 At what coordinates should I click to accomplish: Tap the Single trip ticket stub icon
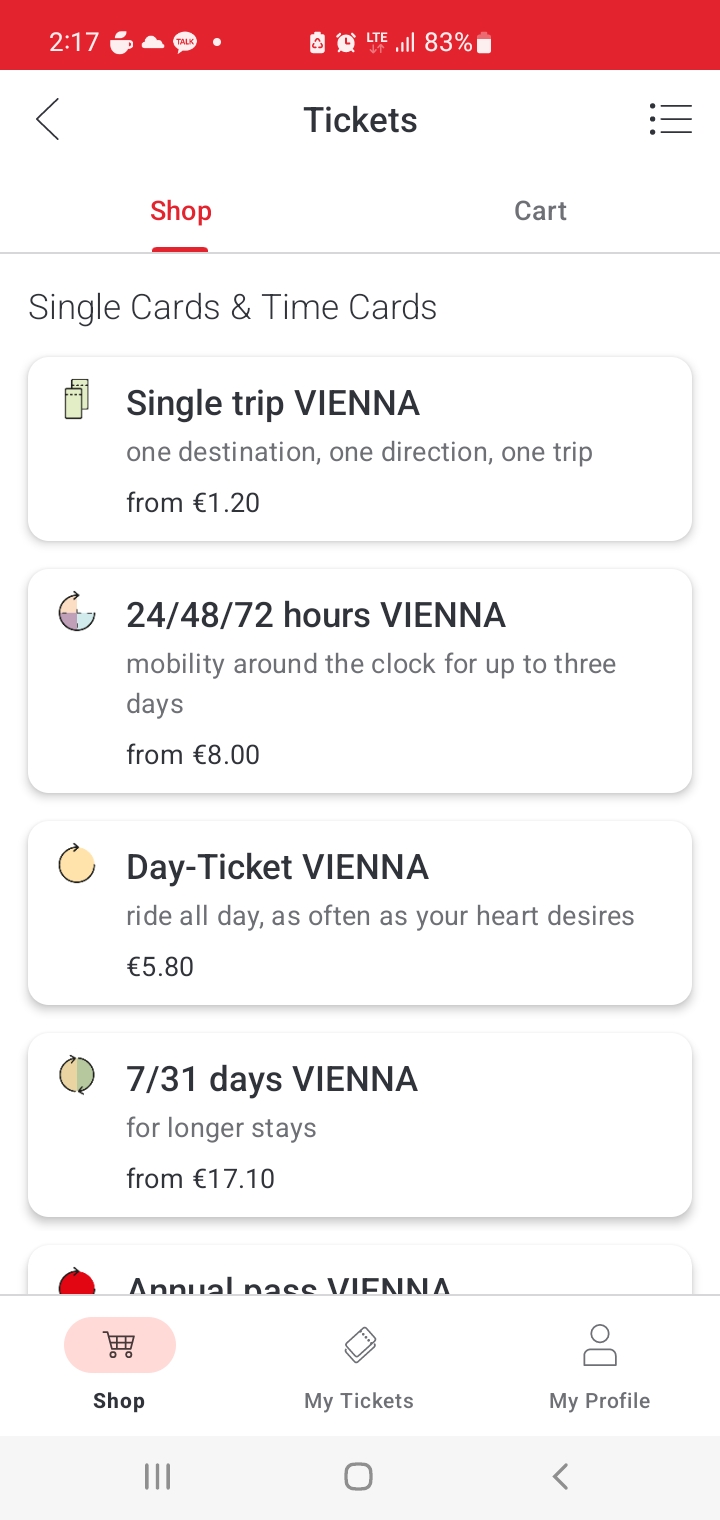[76, 399]
